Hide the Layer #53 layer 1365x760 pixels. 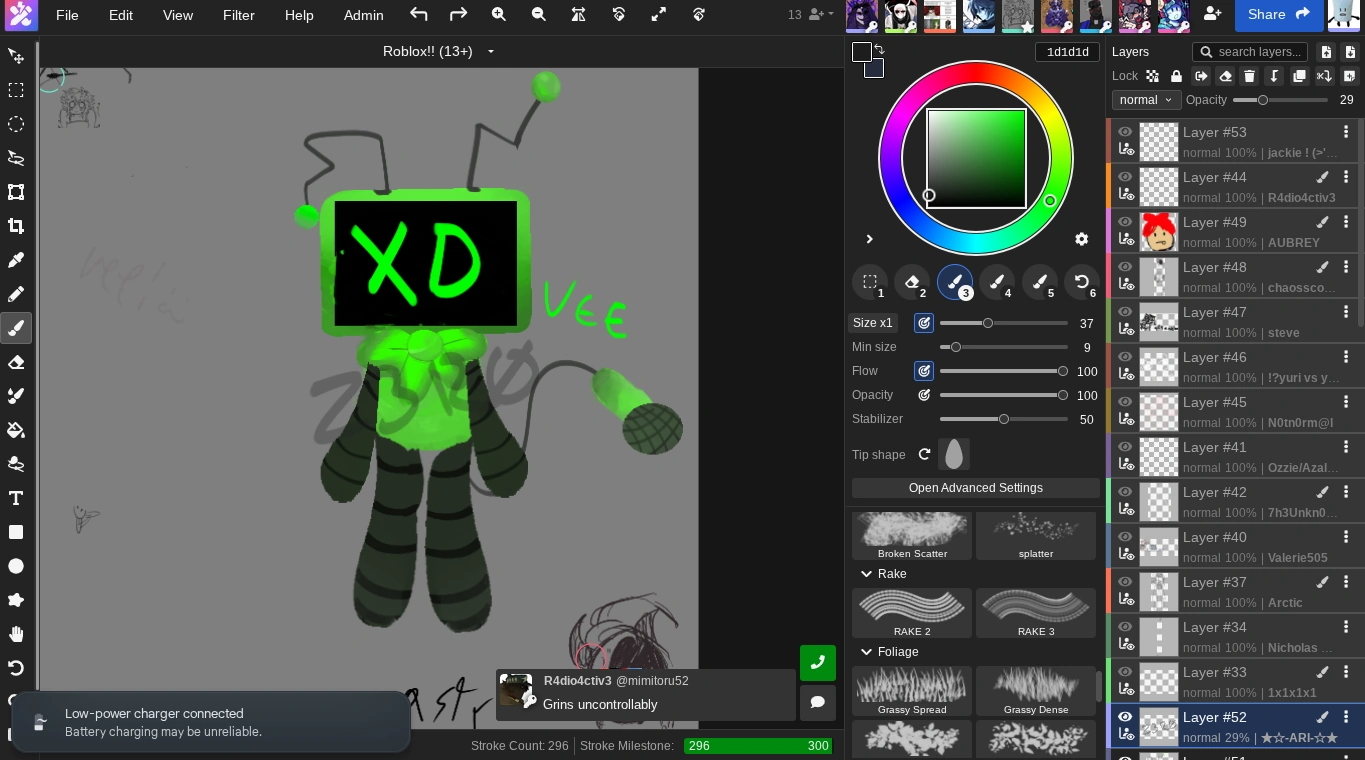click(x=1125, y=131)
